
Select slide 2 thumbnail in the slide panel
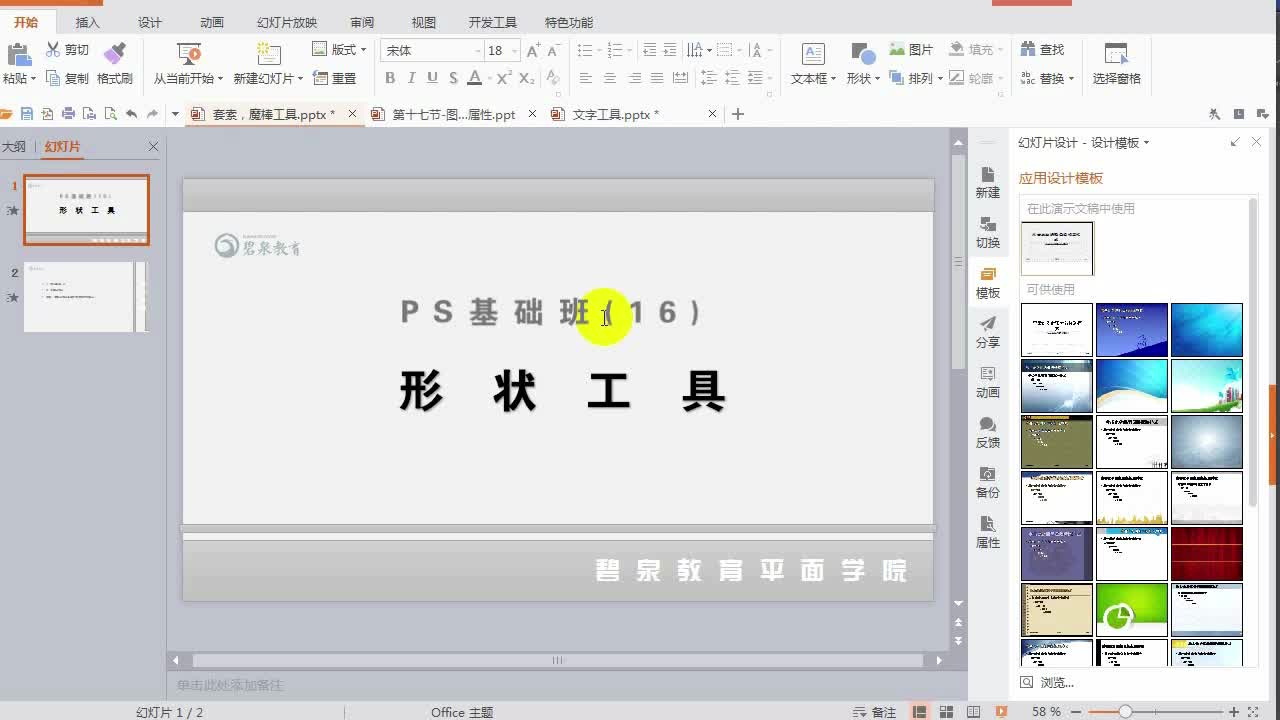point(86,296)
